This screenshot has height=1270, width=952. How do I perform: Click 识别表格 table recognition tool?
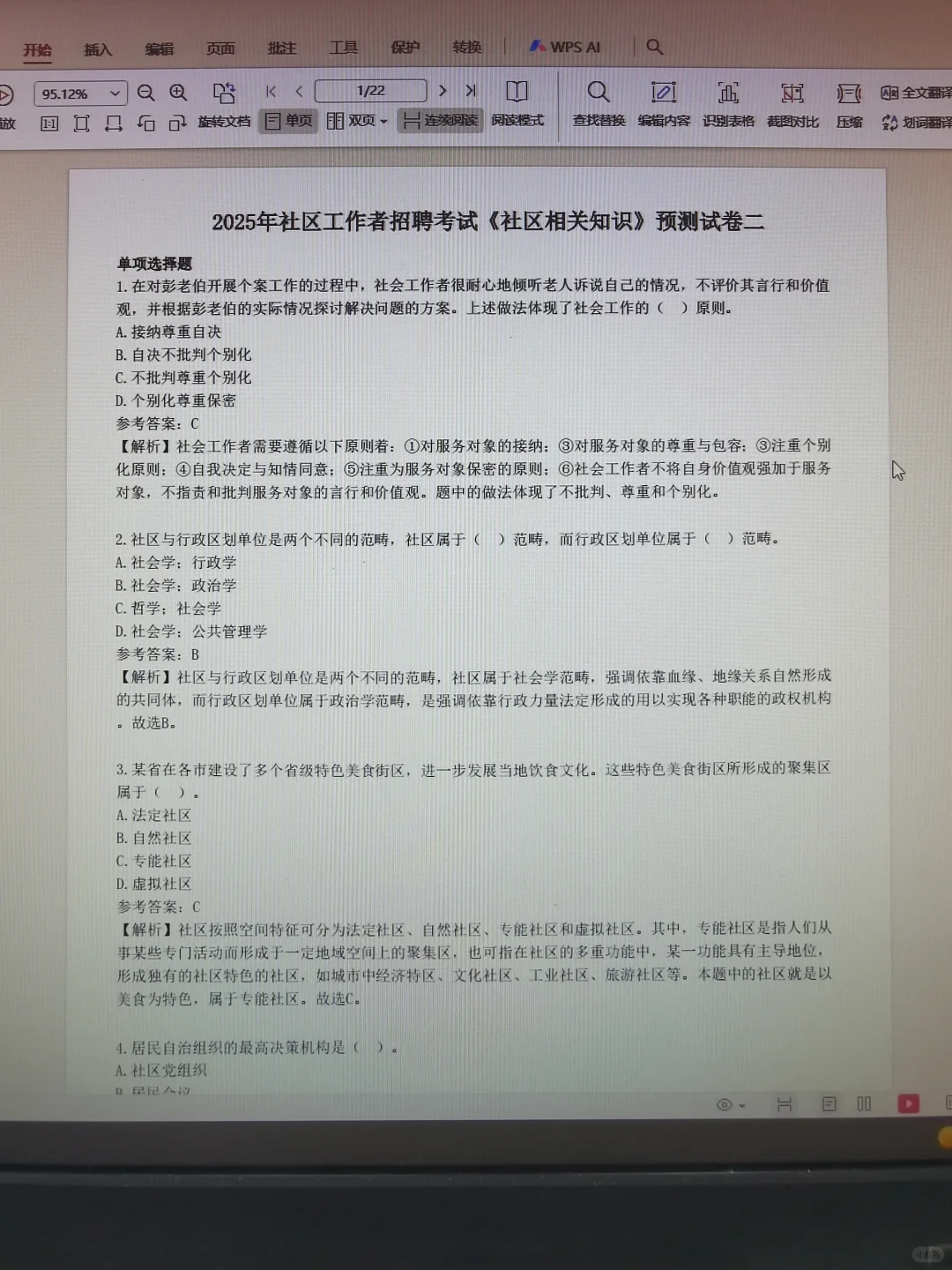(x=728, y=105)
